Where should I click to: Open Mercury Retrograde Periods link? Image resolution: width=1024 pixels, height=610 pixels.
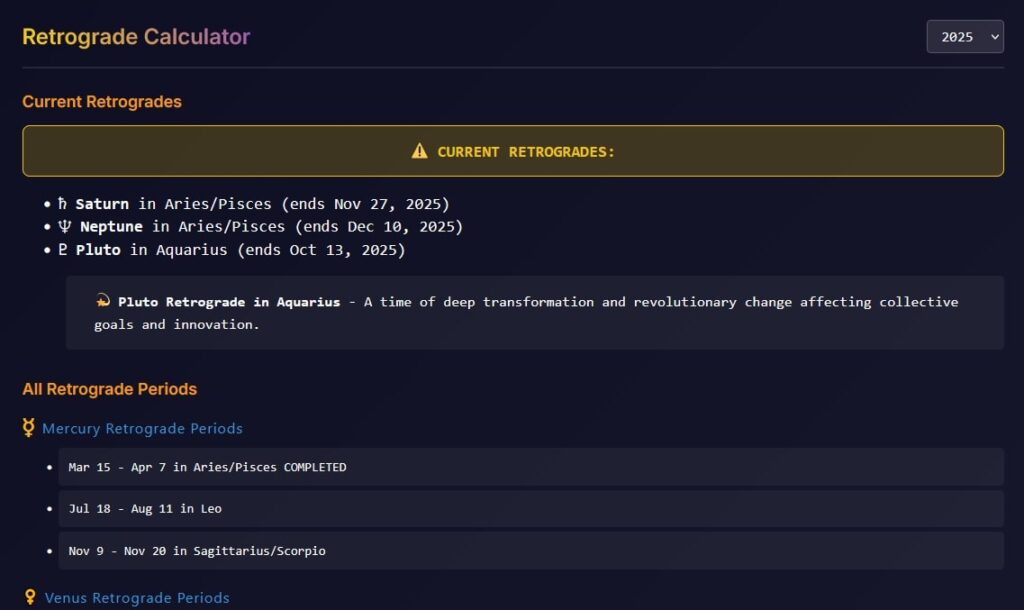(142, 429)
